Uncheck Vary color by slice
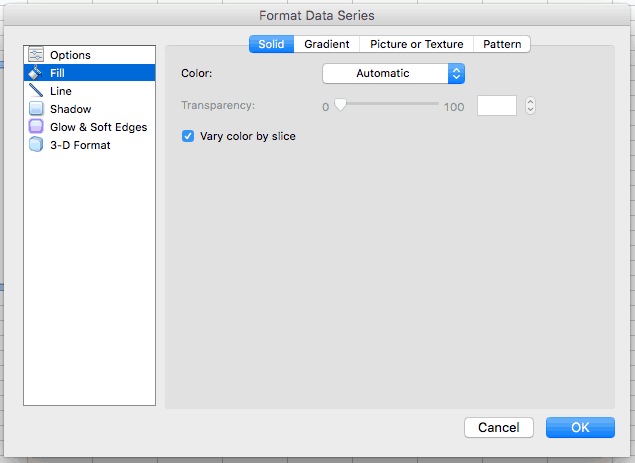This screenshot has width=635, height=463. 187,136
